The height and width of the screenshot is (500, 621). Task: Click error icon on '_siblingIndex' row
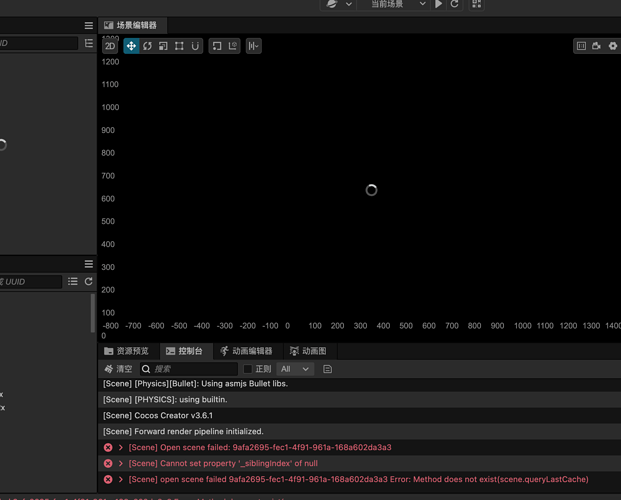click(x=108, y=463)
